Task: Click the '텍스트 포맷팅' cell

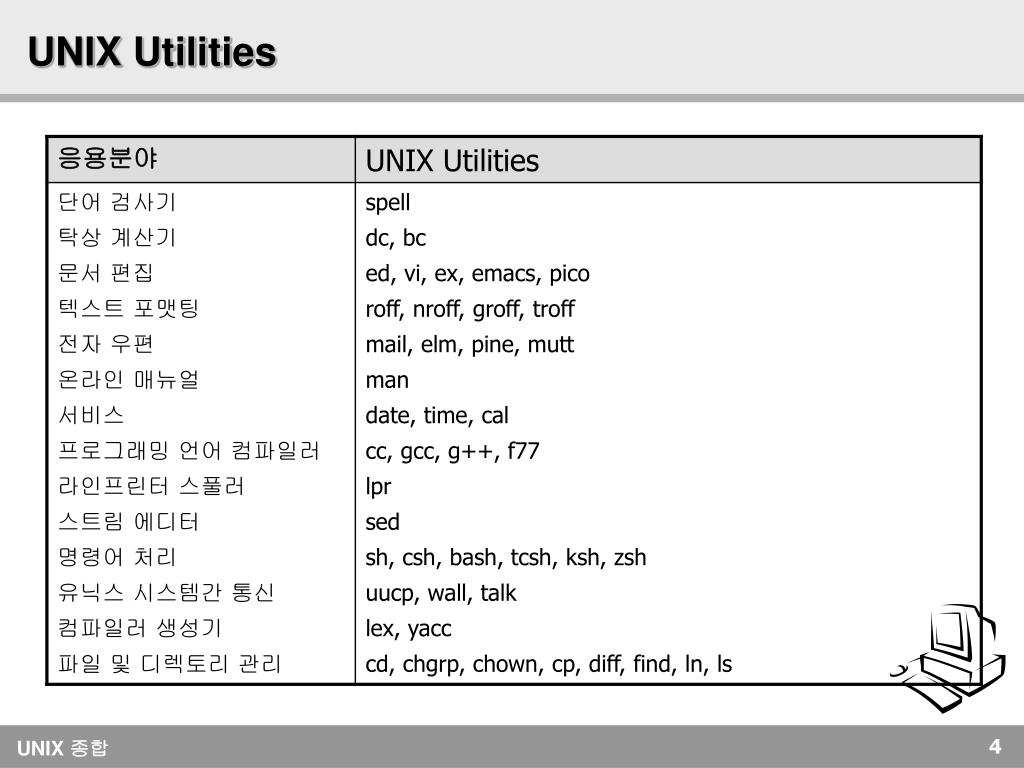Action: pyautogui.click(x=129, y=308)
